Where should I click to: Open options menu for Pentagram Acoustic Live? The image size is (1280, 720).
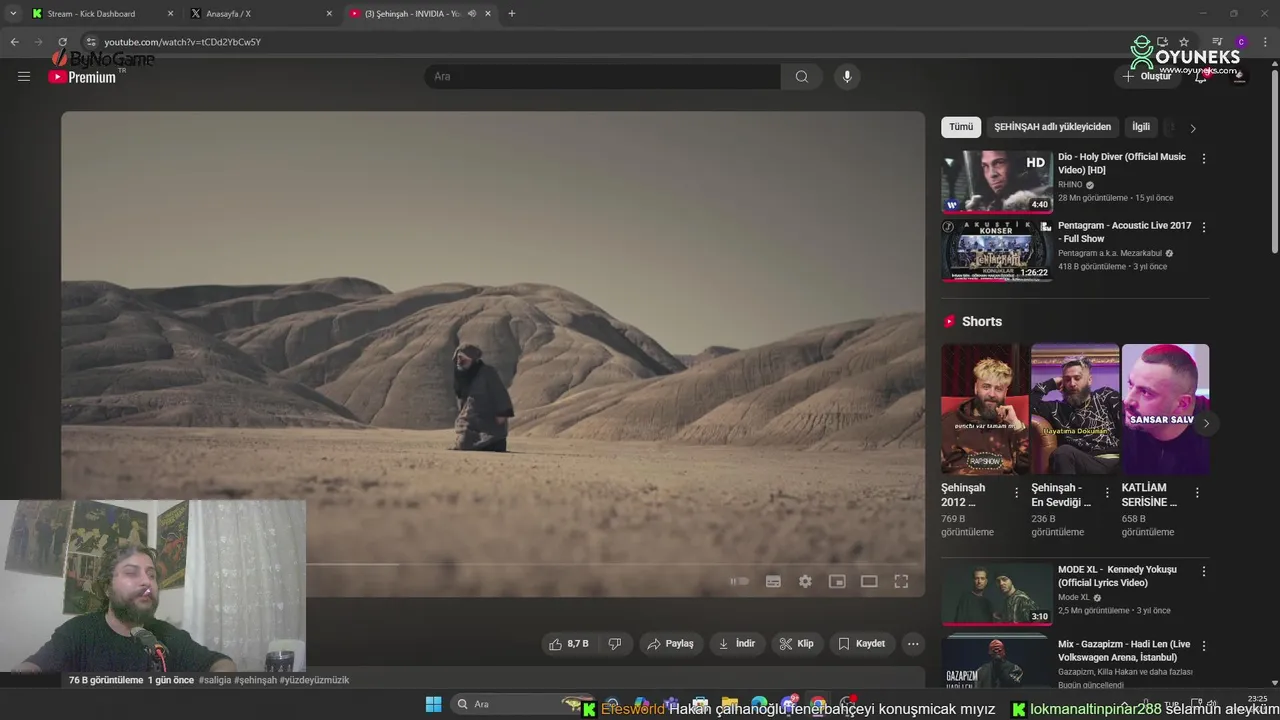click(x=1204, y=228)
